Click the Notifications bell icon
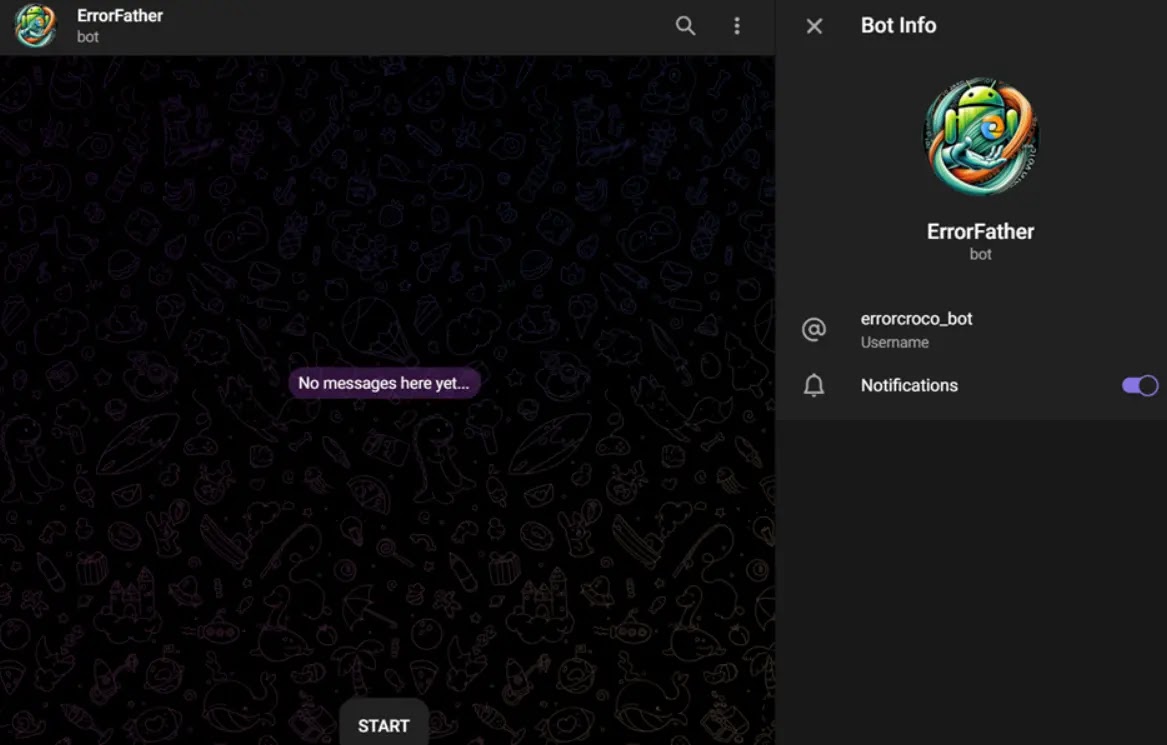1167x745 pixels. [813, 386]
